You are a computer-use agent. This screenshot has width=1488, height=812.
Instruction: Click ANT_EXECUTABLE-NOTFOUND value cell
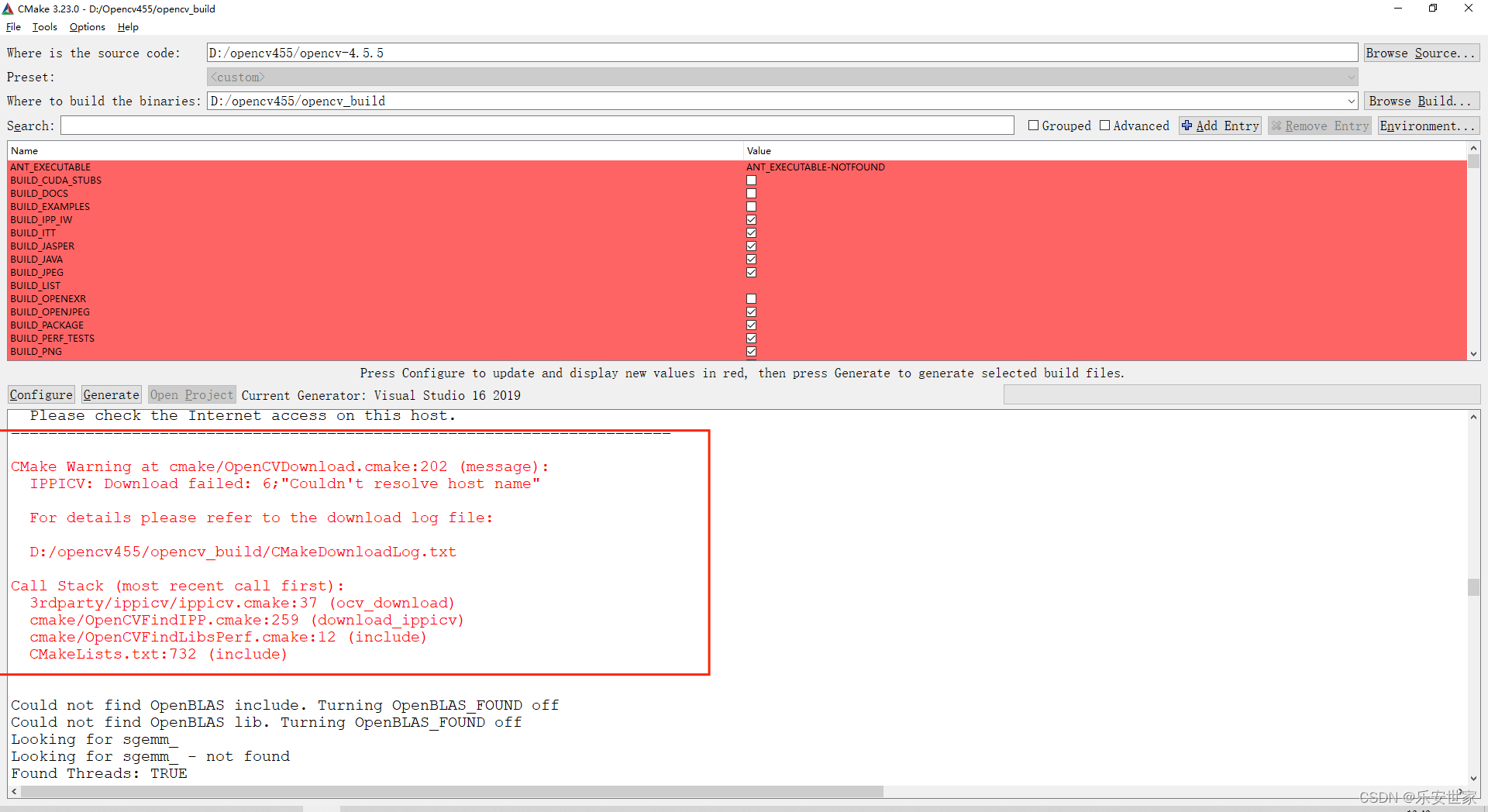815,167
